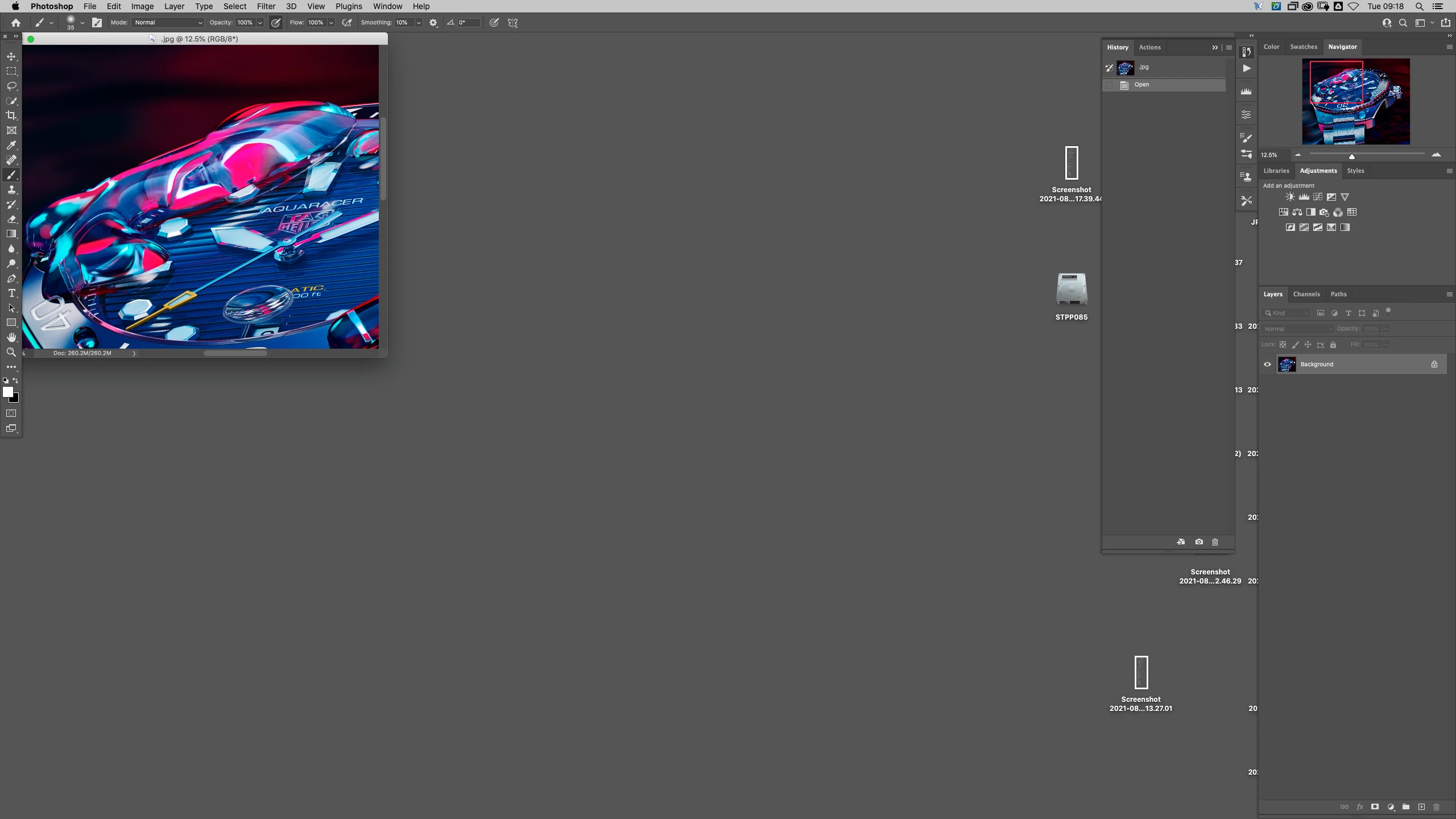Expand the Opacity percentage dropdown arrow
Image resolution: width=1456 pixels, height=819 pixels.
coord(260,23)
